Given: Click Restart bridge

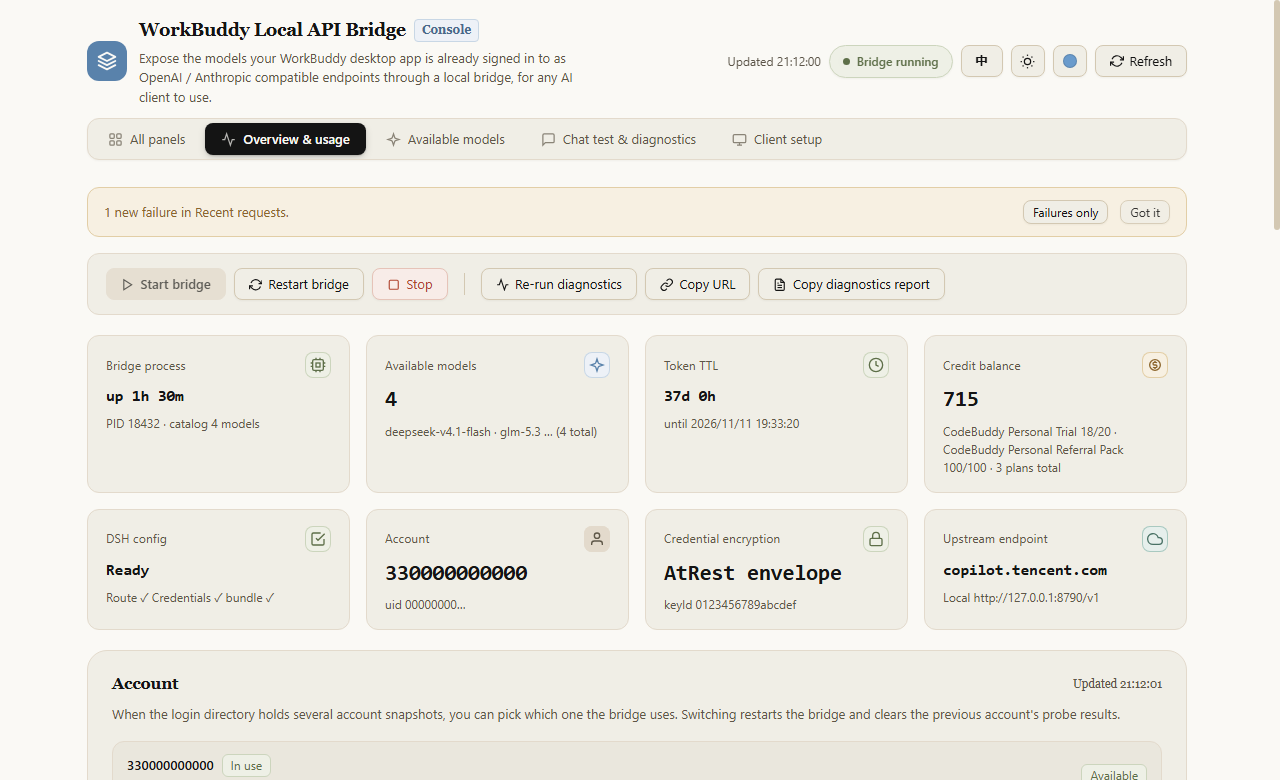Looking at the screenshot, I should (298, 284).
